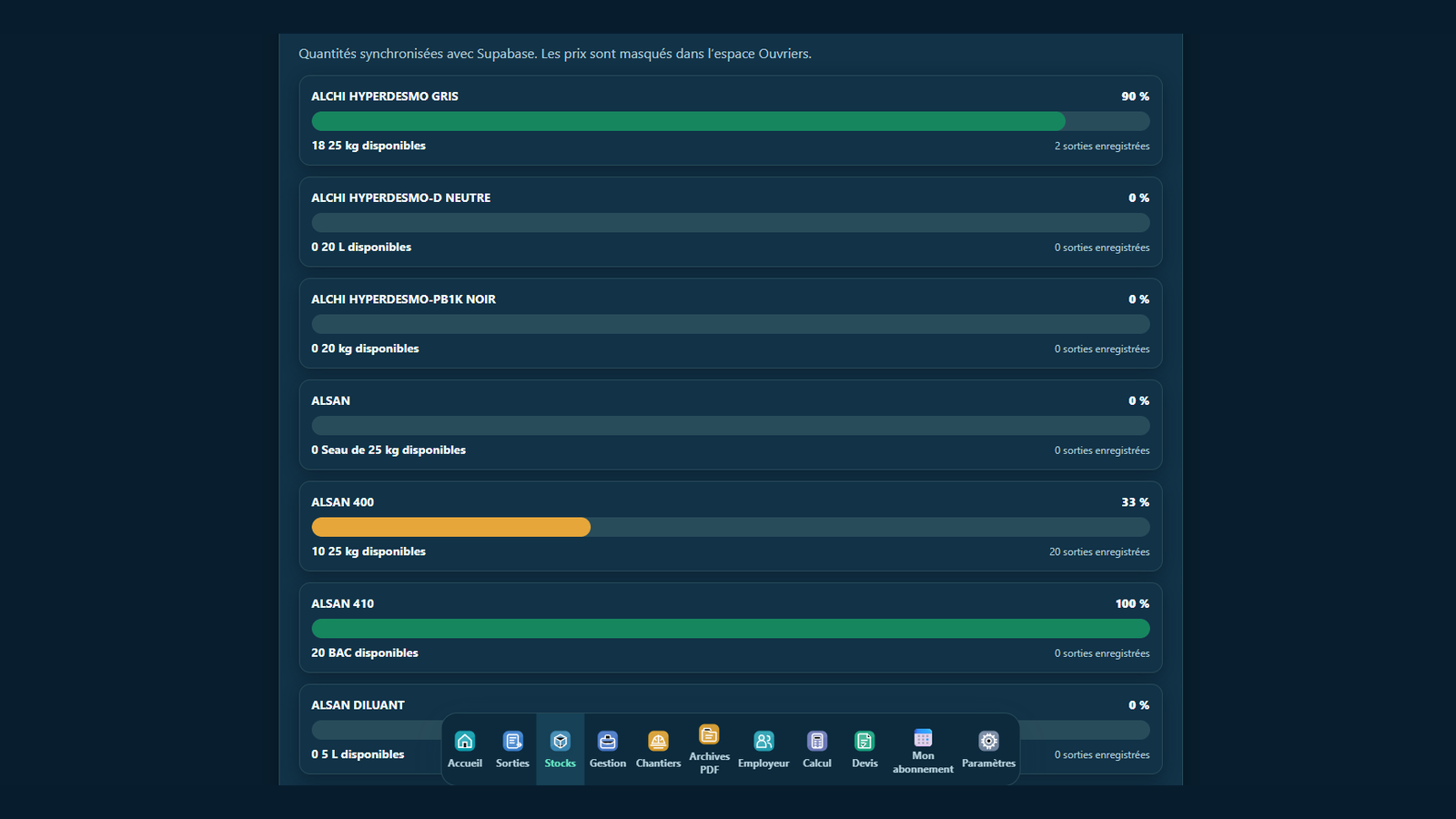Open the Employeur section icon

coord(763,741)
